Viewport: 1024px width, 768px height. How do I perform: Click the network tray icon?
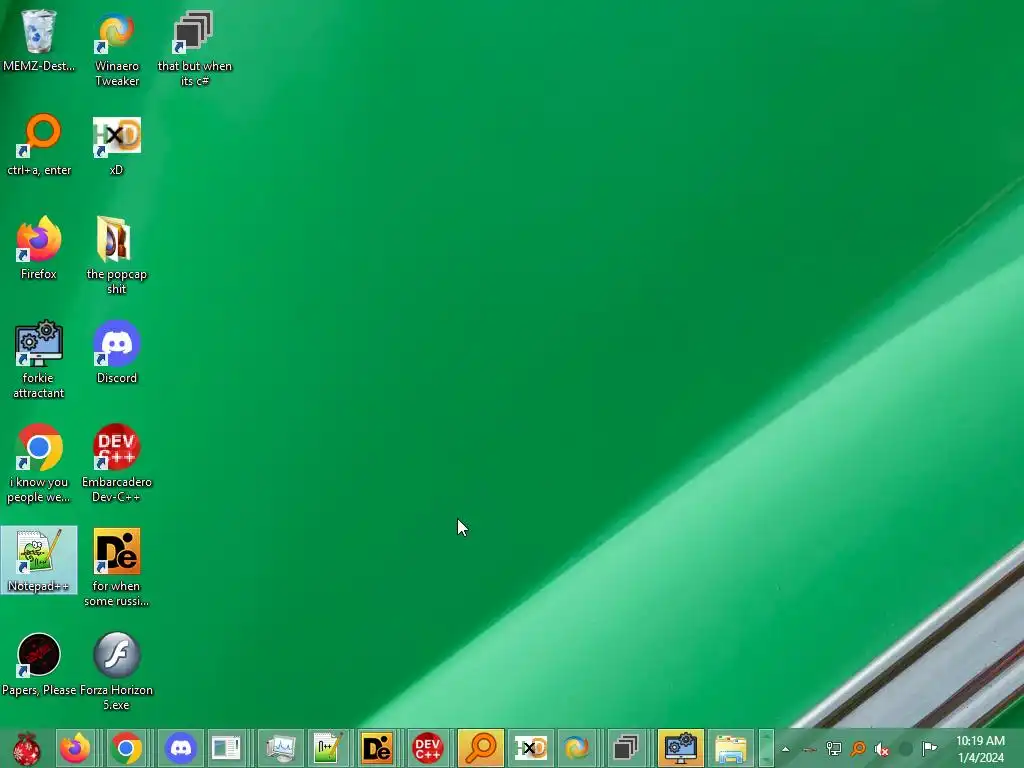click(834, 749)
